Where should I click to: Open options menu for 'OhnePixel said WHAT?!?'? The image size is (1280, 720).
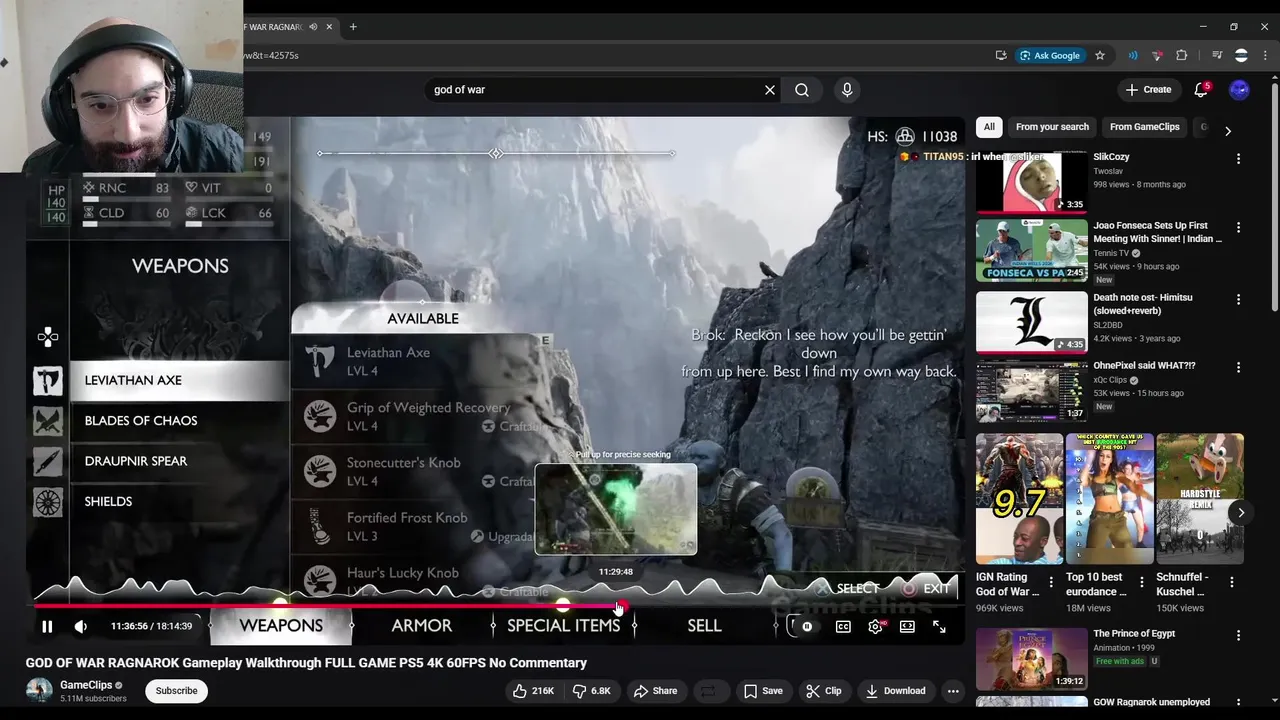click(x=1238, y=368)
